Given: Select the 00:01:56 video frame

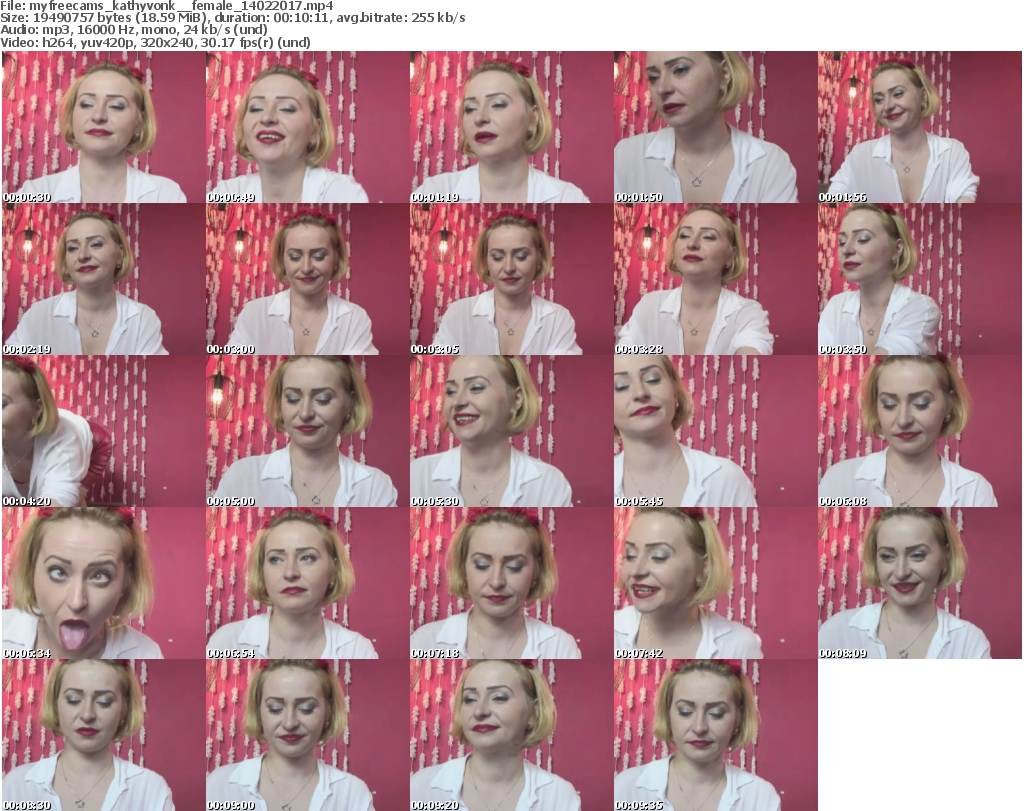Looking at the screenshot, I should coord(920,127).
